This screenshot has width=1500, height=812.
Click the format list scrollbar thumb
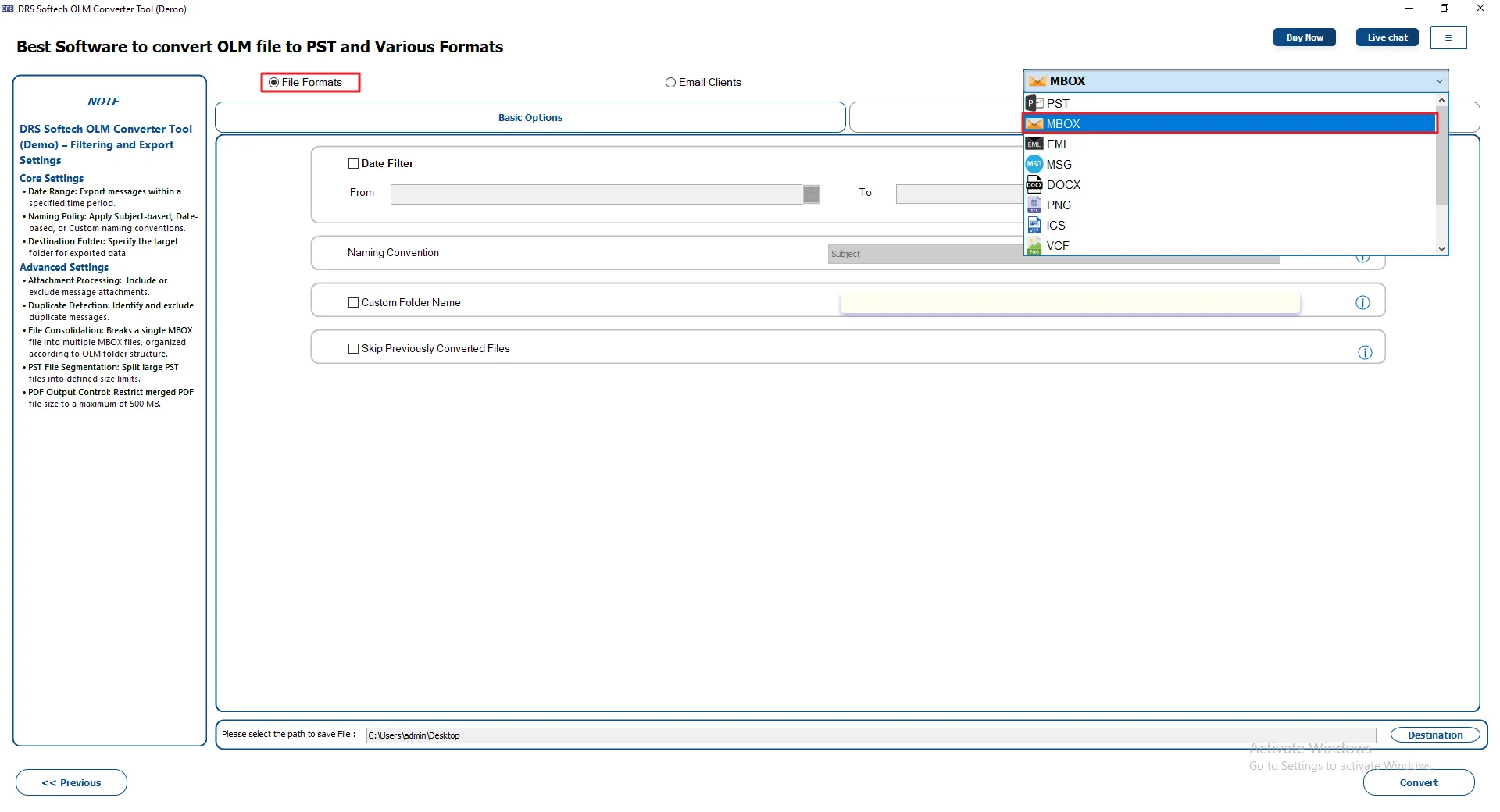1441,155
